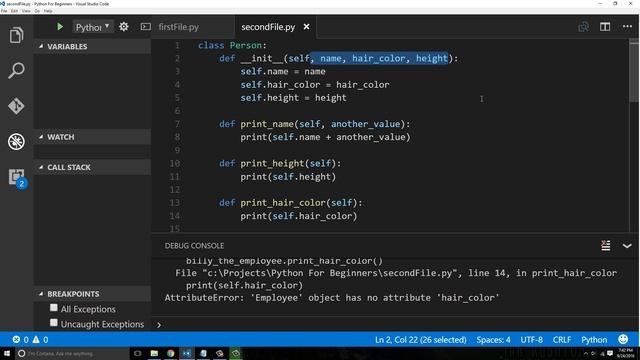
Task: Change indentation via Spaces: 4
Action: [x=493, y=340]
